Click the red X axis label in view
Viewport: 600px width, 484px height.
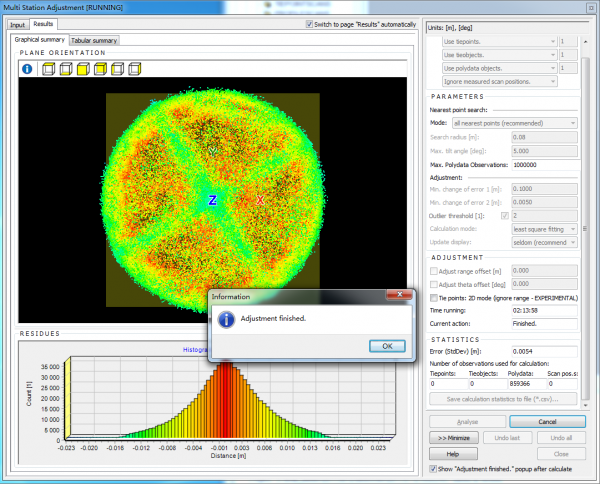pyautogui.click(x=260, y=200)
